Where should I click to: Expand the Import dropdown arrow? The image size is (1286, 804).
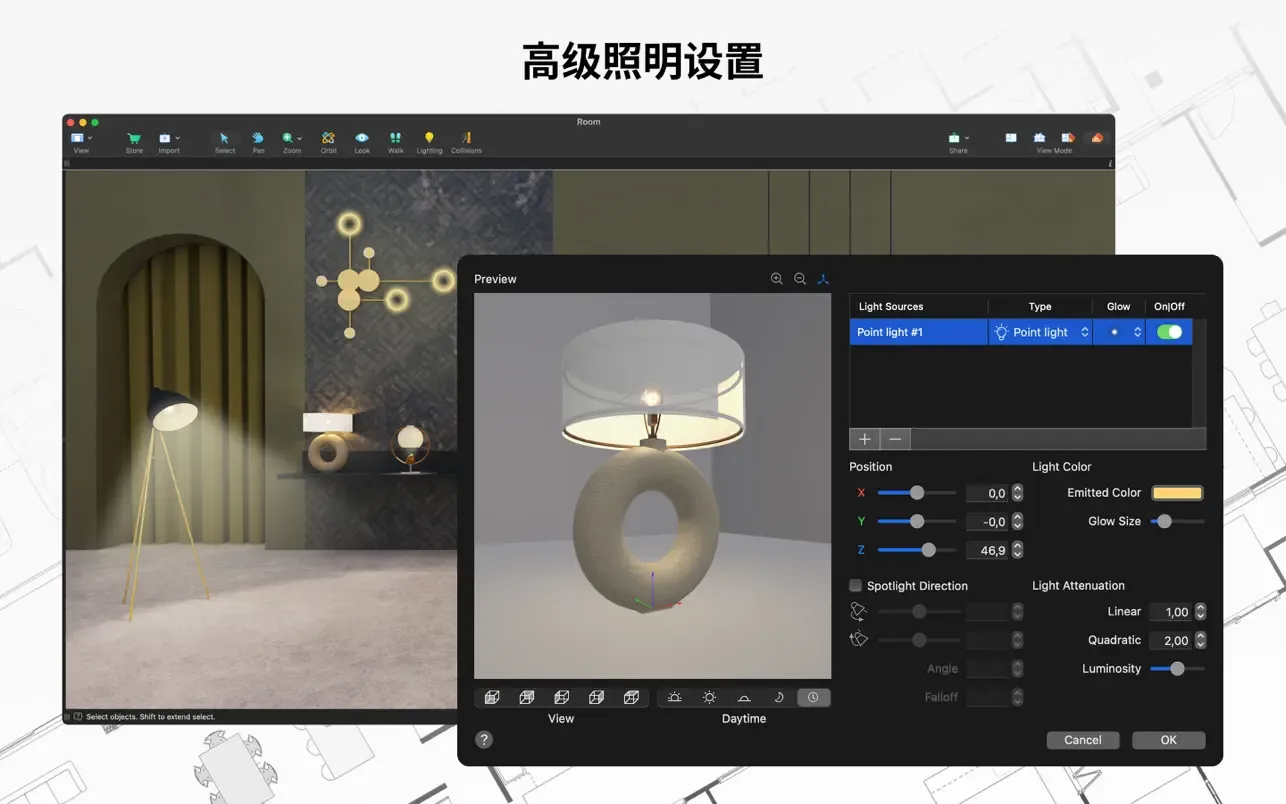(177, 138)
